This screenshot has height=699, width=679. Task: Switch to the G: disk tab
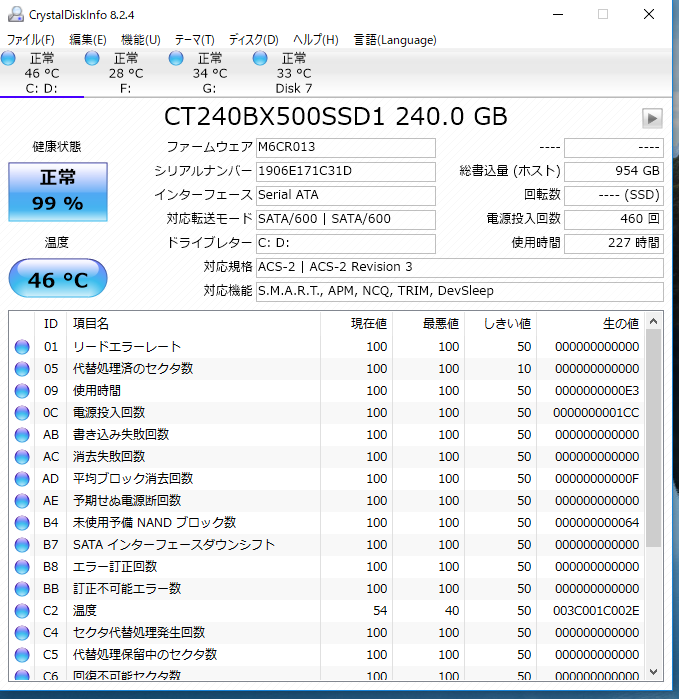[x=210, y=73]
